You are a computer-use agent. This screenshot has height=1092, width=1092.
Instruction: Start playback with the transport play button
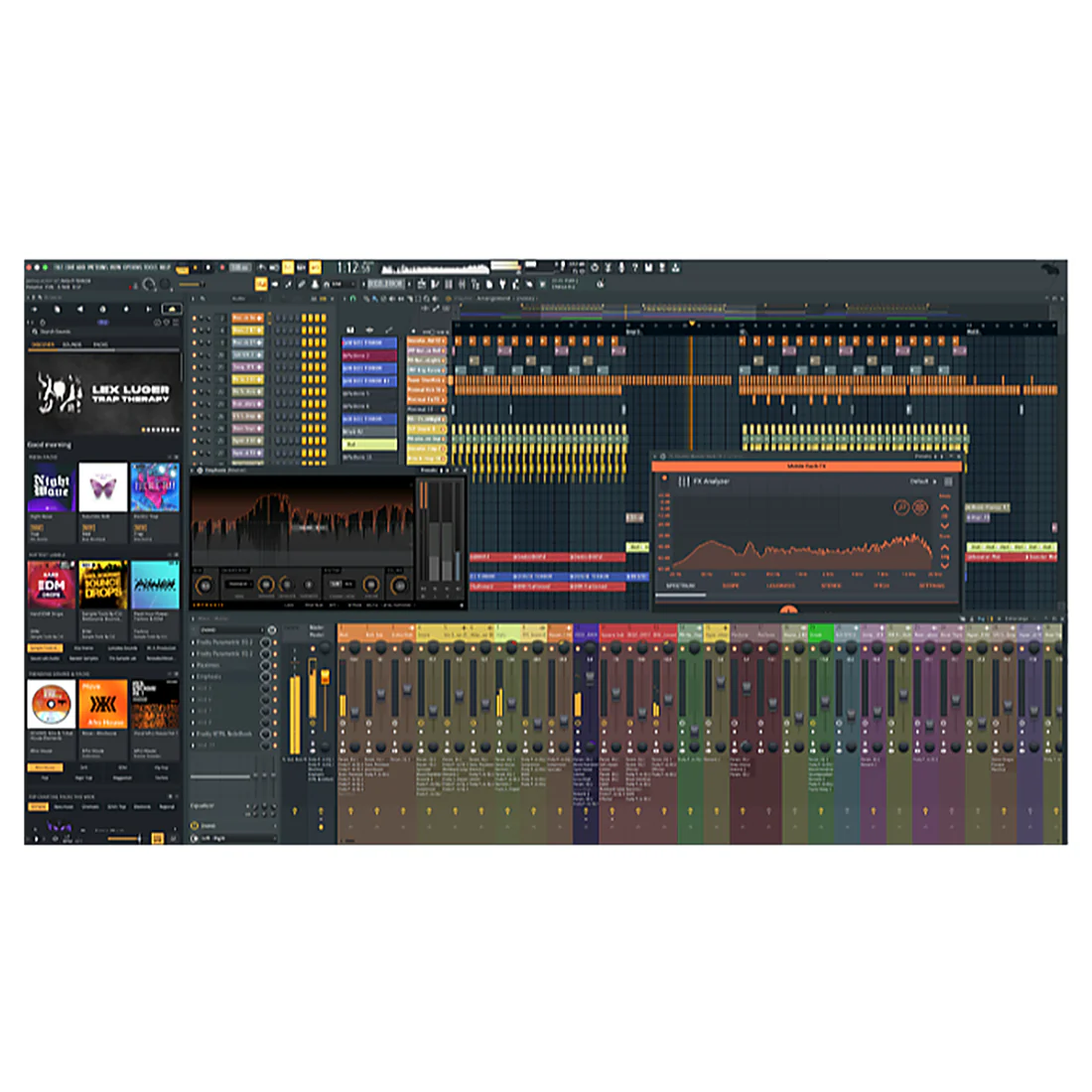[x=195, y=267]
